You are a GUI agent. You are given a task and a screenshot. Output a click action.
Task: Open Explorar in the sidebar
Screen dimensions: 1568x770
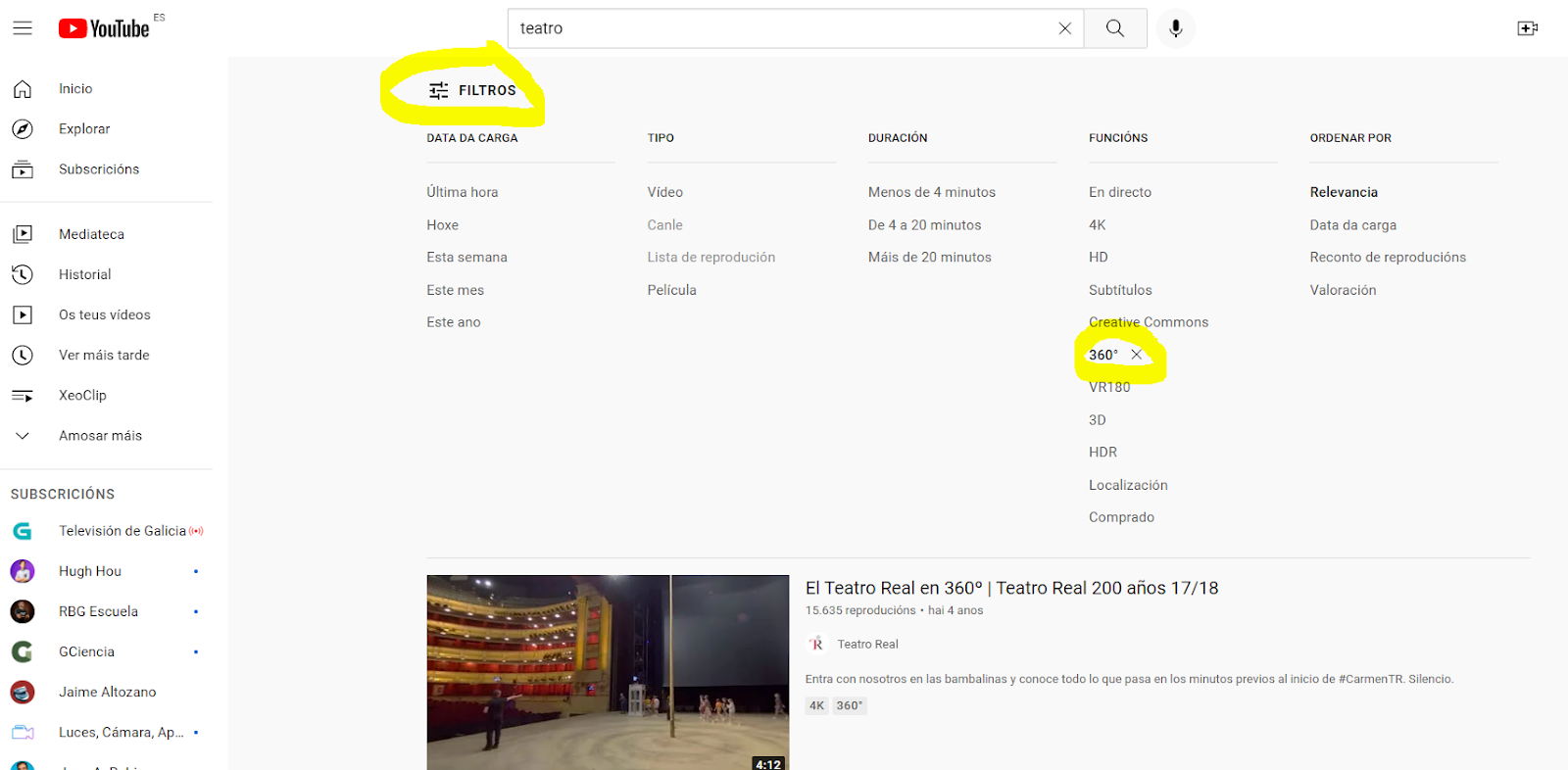[x=84, y=129]
